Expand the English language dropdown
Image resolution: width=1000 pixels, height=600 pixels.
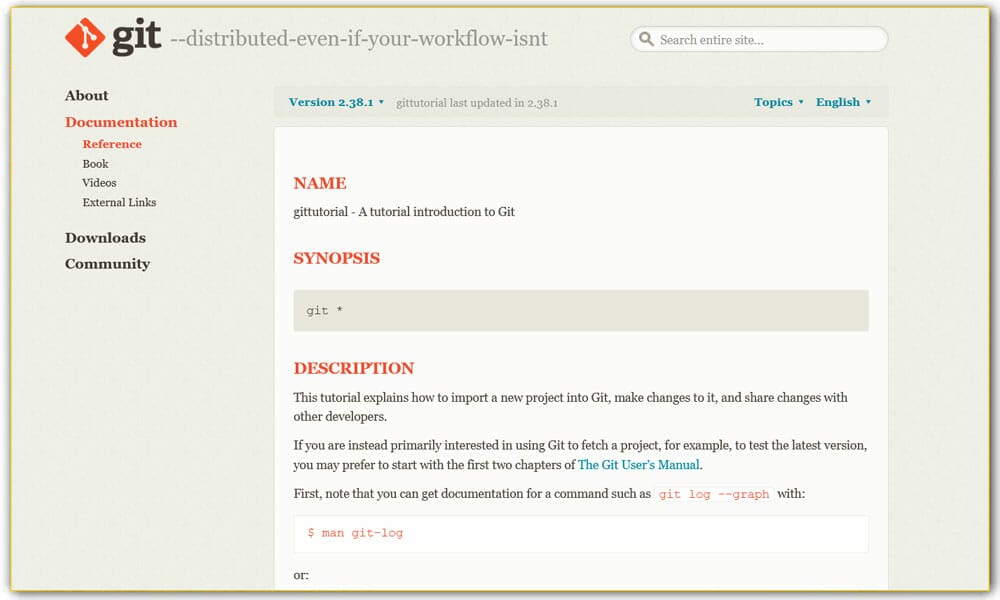843,102
